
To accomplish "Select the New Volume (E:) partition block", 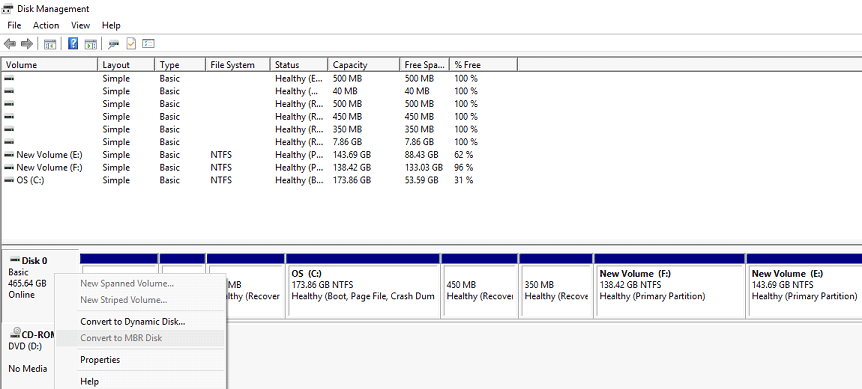I will pos(804,286).
